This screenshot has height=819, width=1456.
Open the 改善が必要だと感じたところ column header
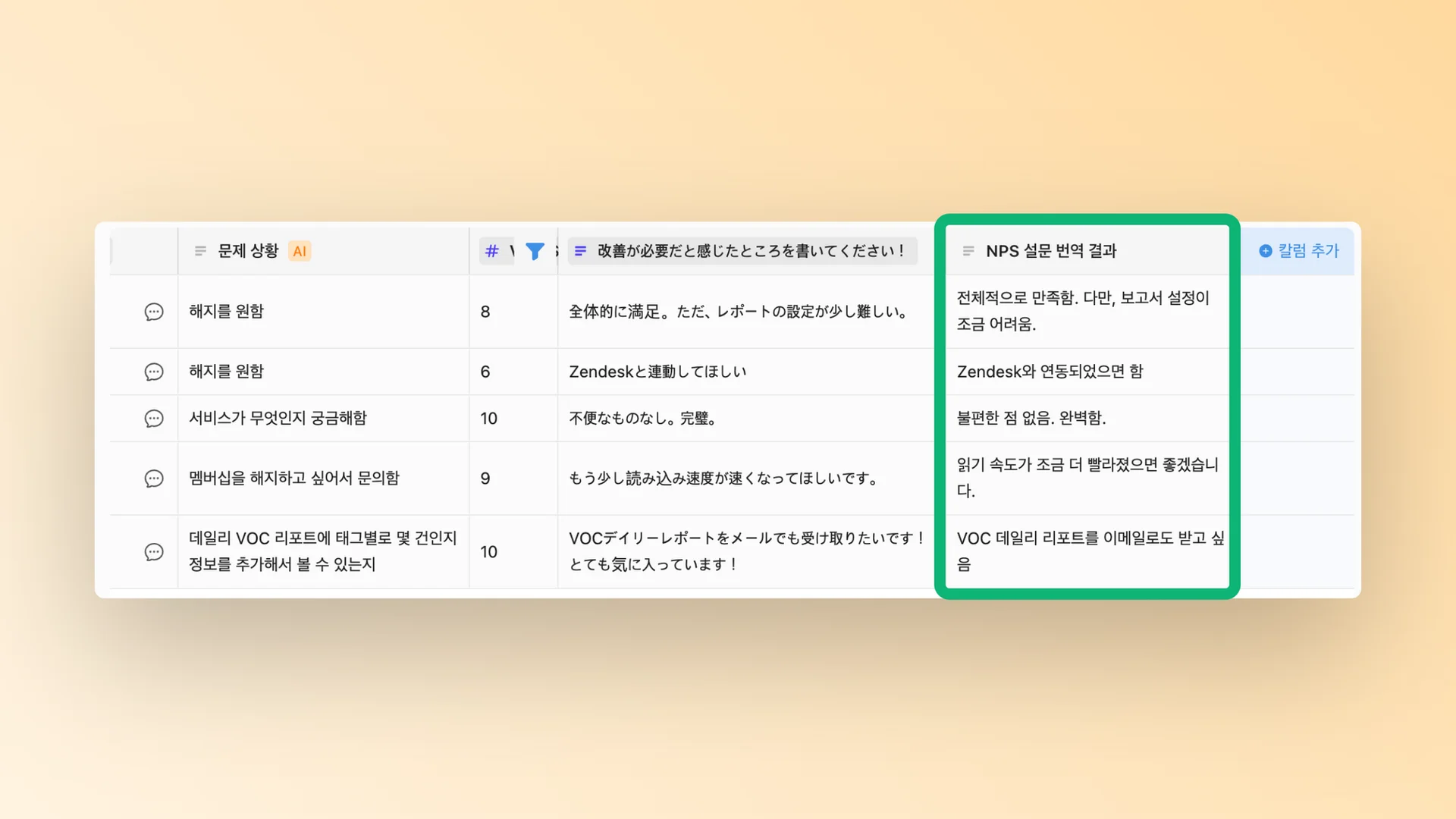[x=749, y=251]
